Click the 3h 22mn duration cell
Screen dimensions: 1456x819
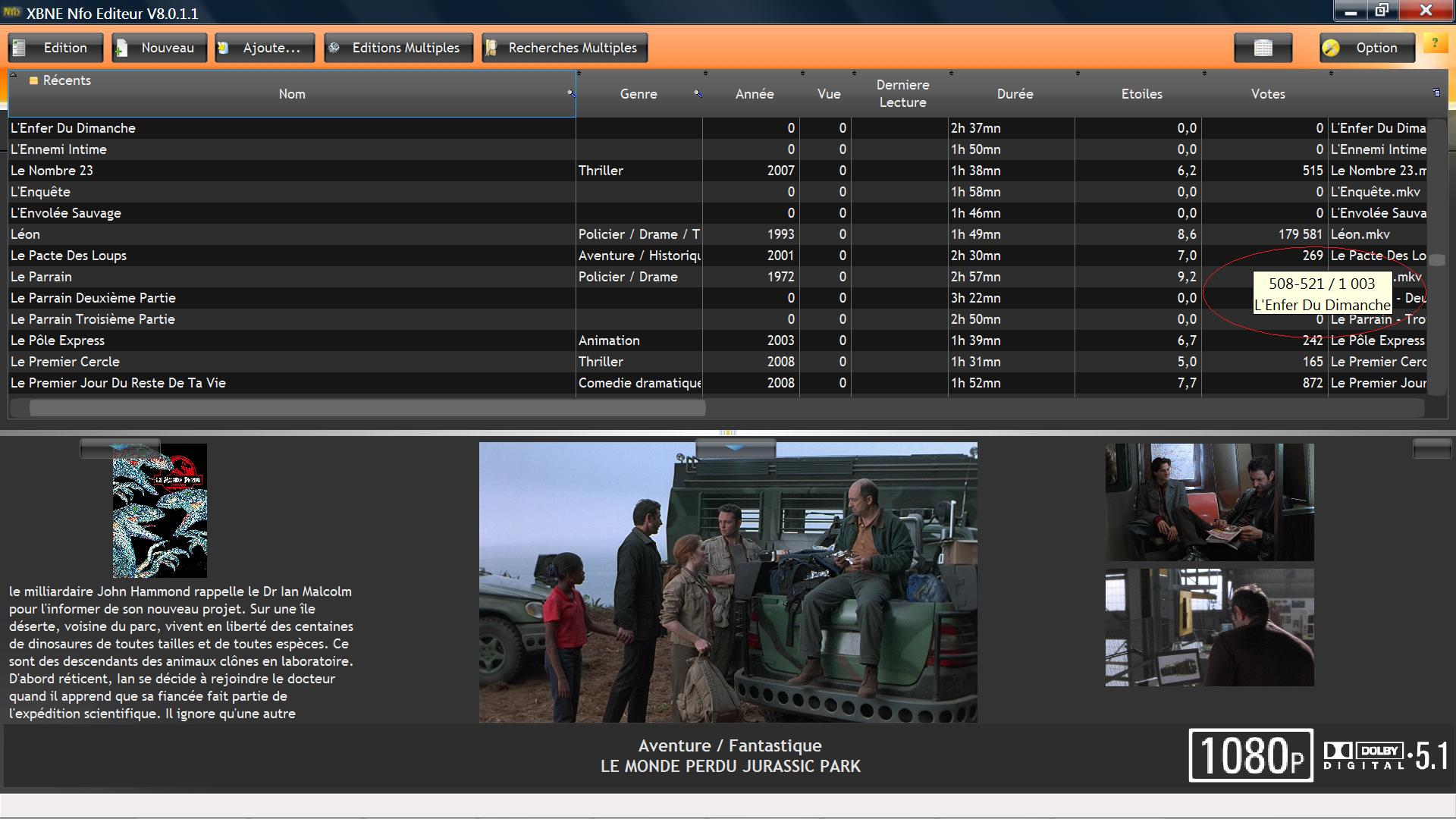[1012, 298]
